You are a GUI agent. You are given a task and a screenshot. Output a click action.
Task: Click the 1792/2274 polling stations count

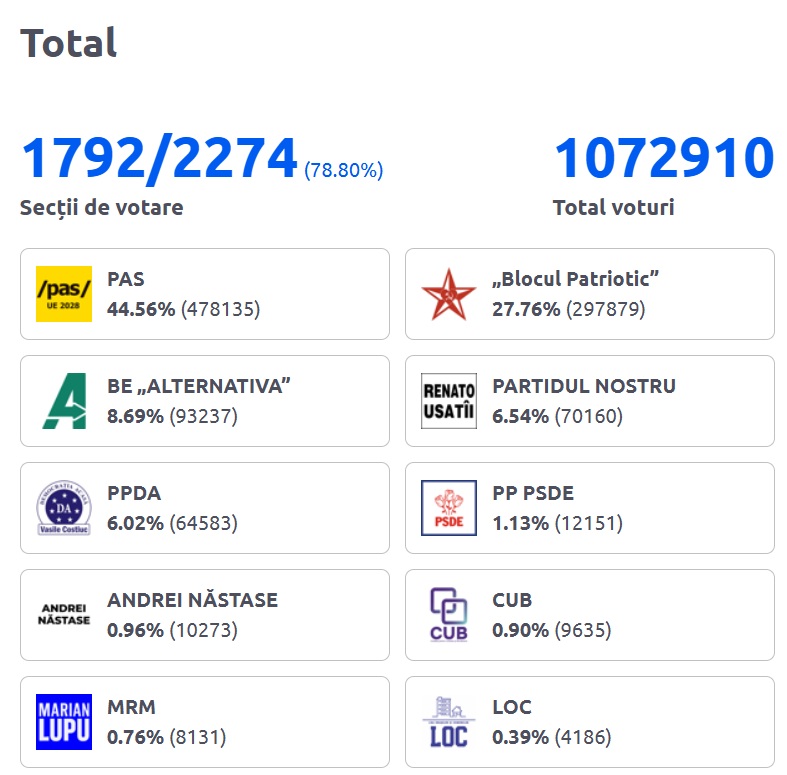point(160,159)
